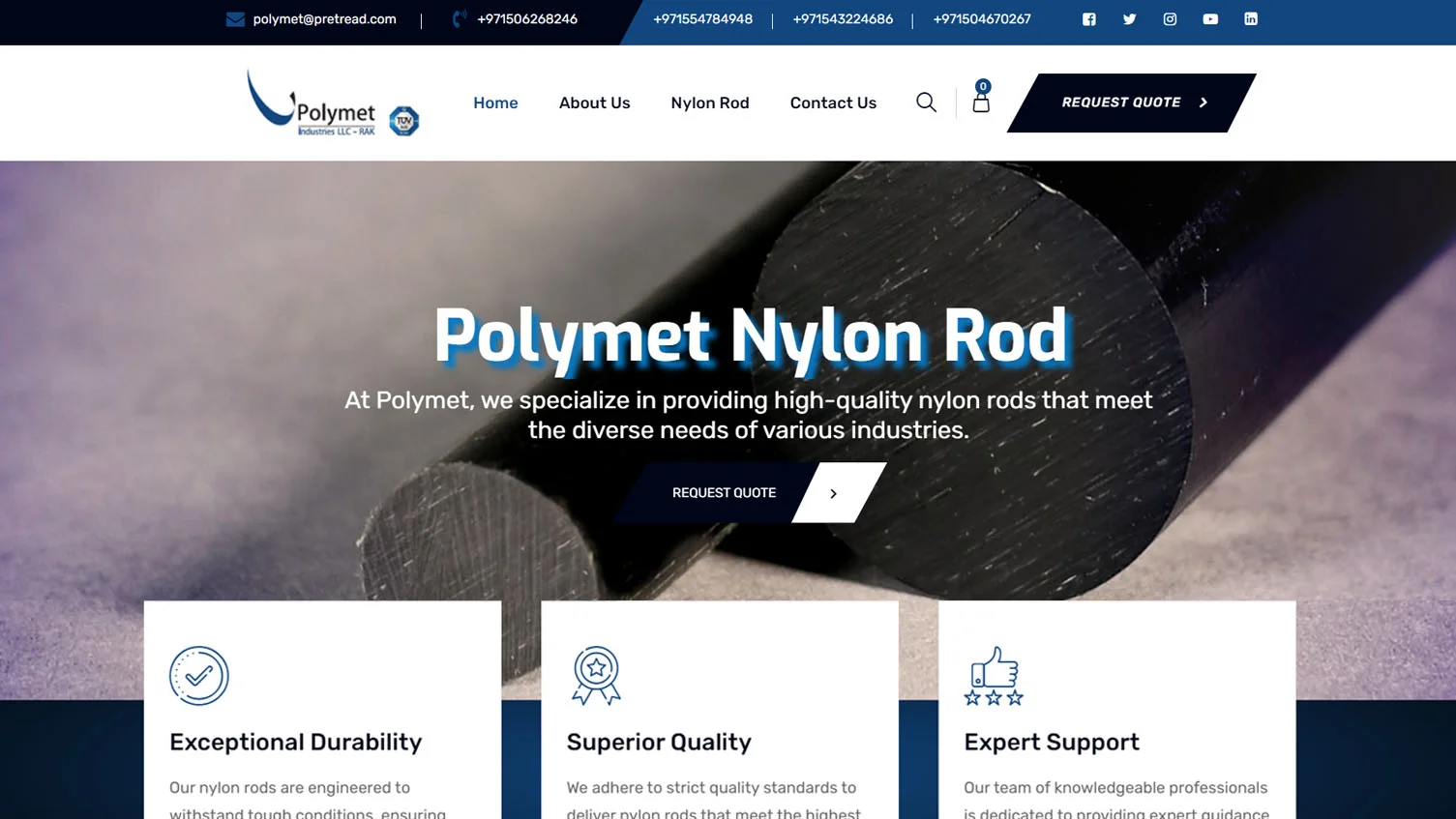Click the header REQUEST QUOTE button
Screen dimensions: 1456x819
(x=1132, y=102)
